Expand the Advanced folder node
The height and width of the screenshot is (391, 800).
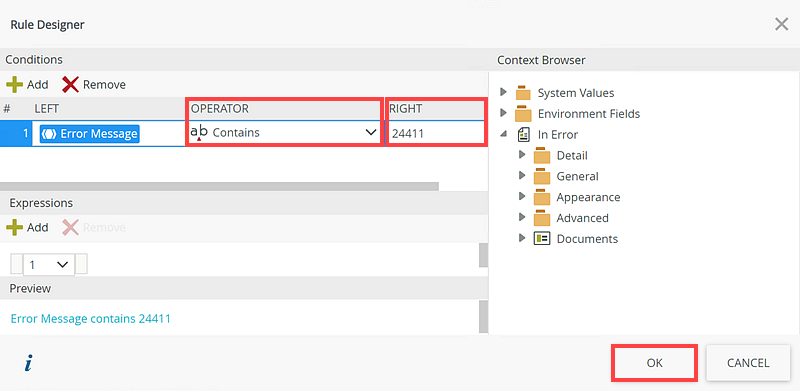coord(521,217)
